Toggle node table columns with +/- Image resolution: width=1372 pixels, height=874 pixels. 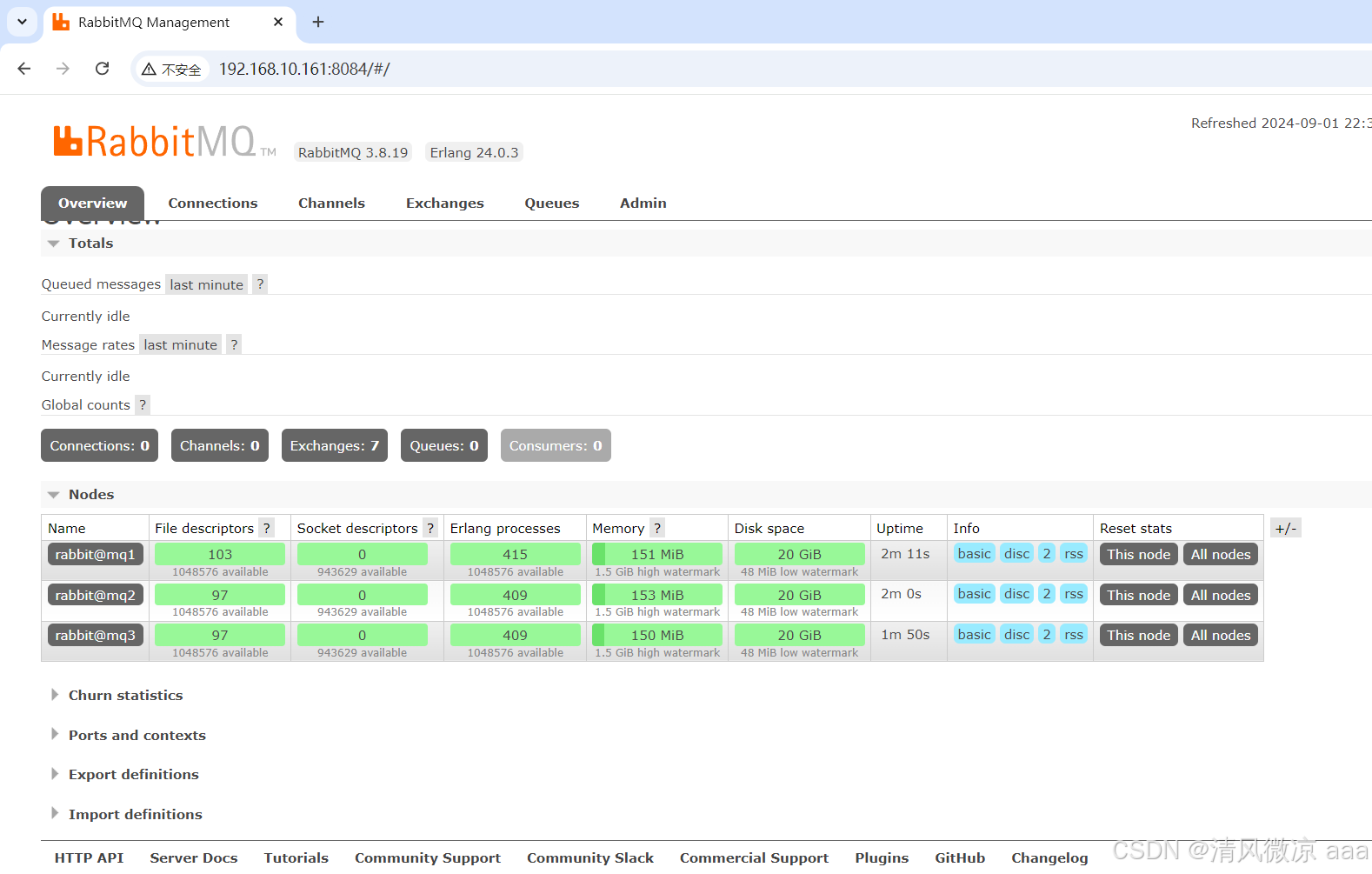click(1286, 528)
